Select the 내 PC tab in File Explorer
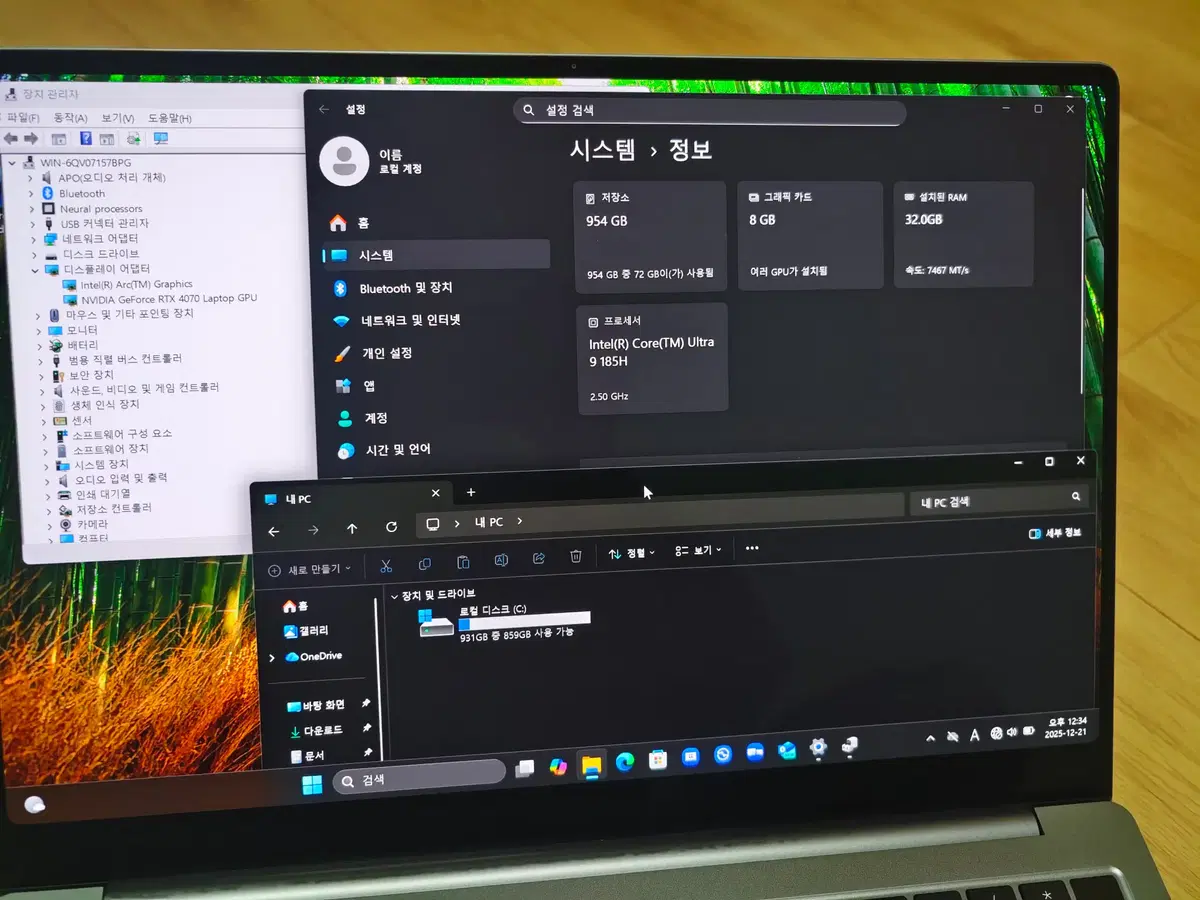The image size is (1200, 900). tap(349, 498)
